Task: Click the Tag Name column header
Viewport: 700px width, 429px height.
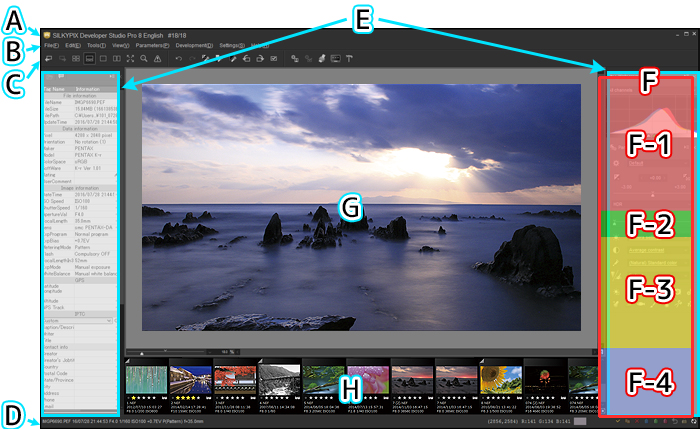Action: [56, 88]
